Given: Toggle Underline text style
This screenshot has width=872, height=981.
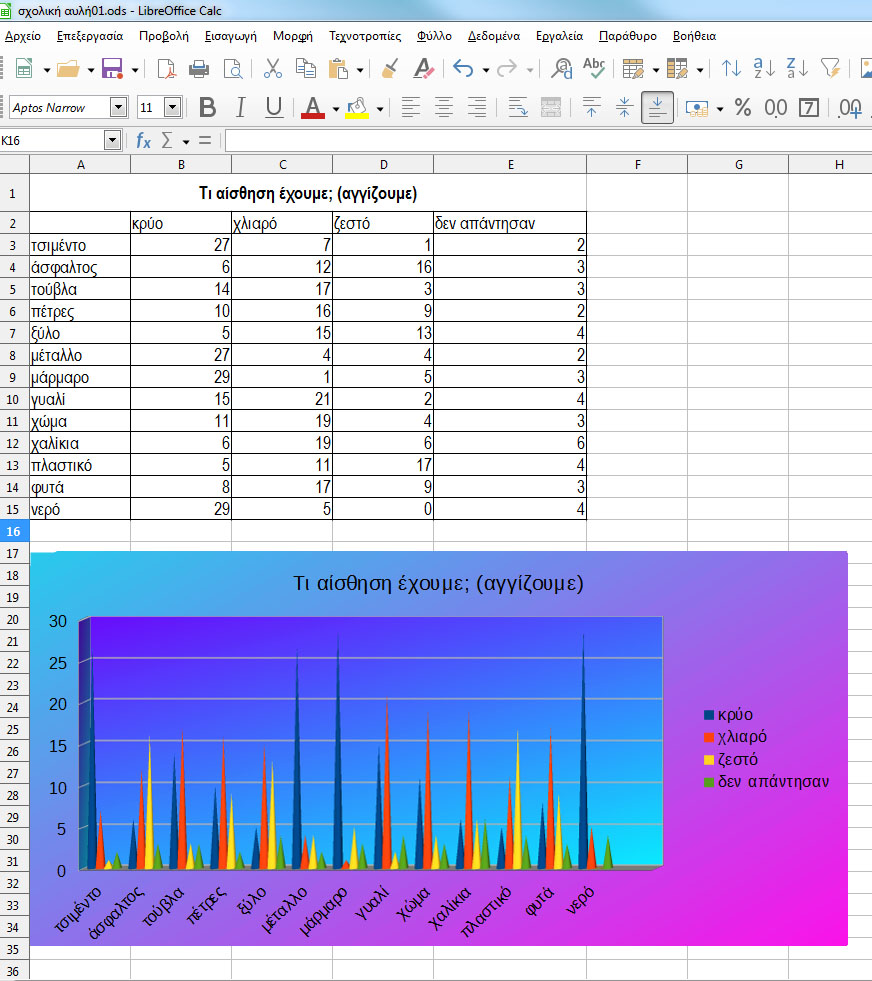Looking at the screenshot, I should click(x=274, y=108).
